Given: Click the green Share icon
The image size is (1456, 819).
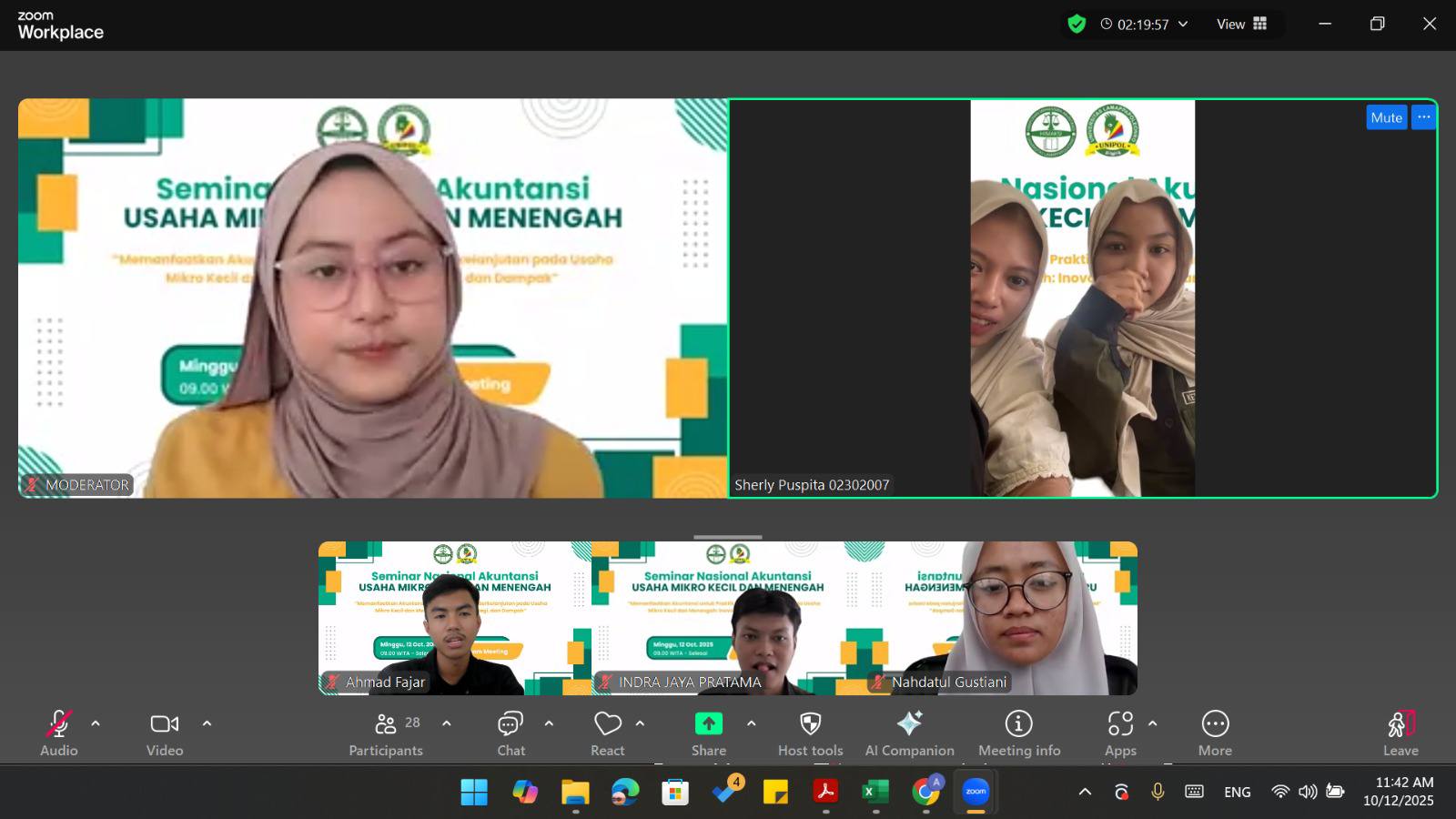Looking at the screenshot, I should 708,723.
